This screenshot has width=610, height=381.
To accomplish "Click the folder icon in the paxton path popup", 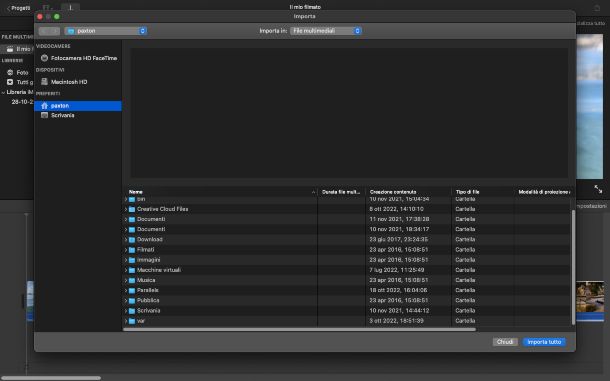I will tap(71, 31).
